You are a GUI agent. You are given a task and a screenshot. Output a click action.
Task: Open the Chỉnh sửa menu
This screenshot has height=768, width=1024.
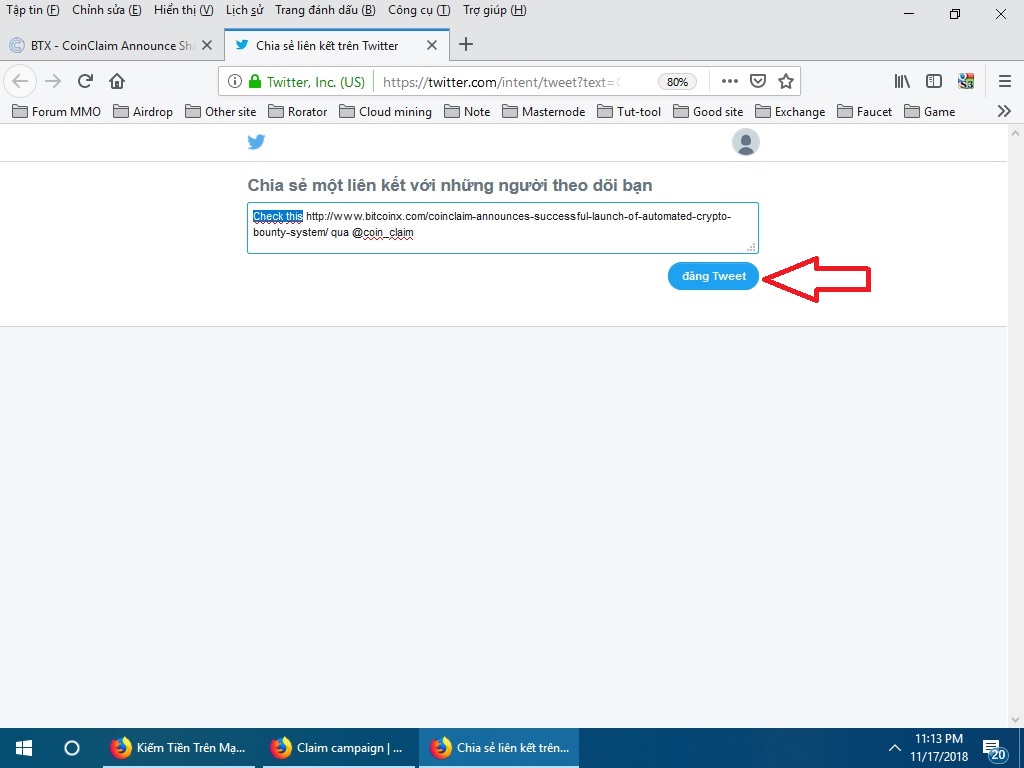(106, 10)
